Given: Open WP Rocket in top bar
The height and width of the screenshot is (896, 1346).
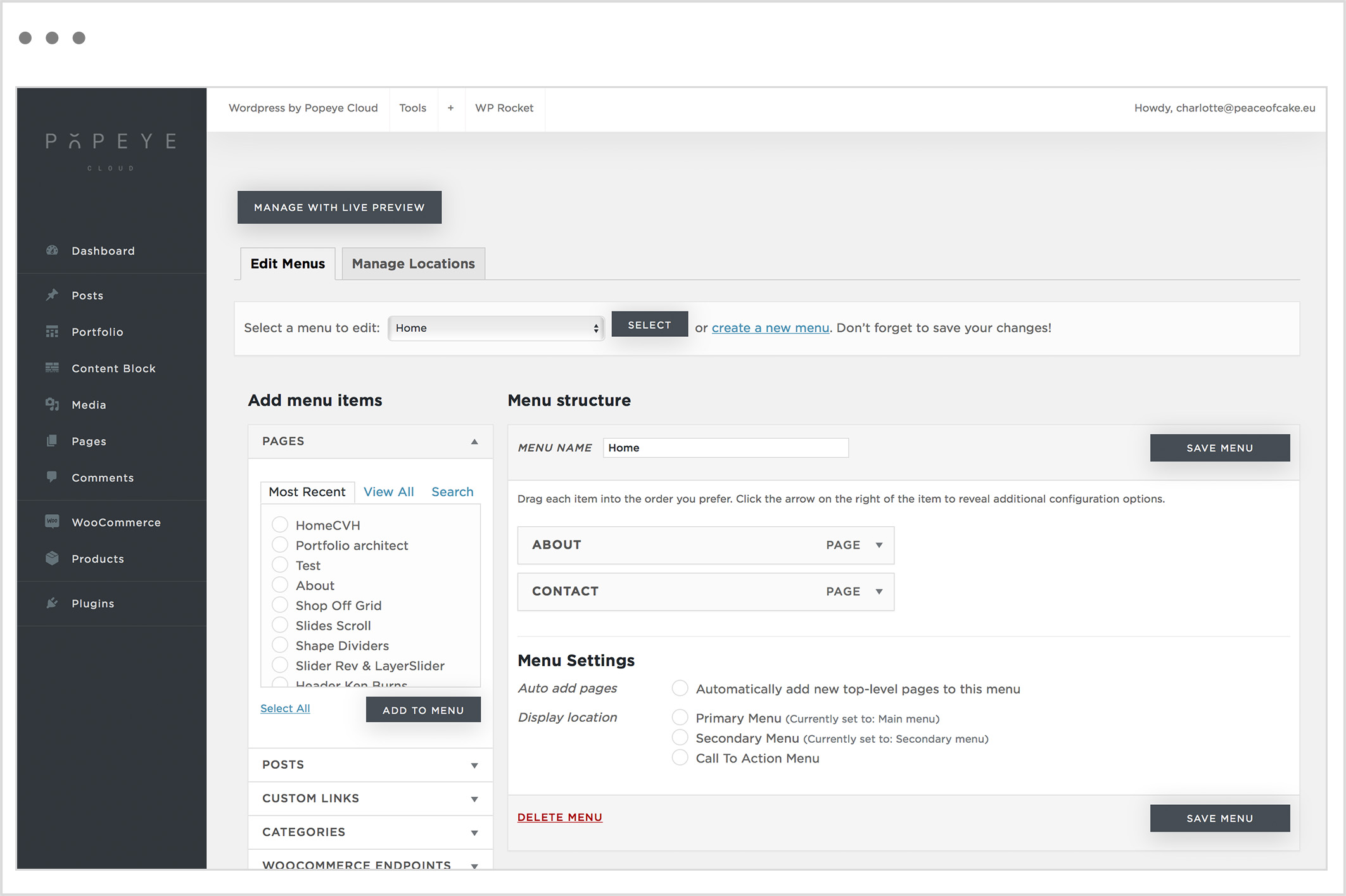Looking at the screenshot, I should 504,108.
